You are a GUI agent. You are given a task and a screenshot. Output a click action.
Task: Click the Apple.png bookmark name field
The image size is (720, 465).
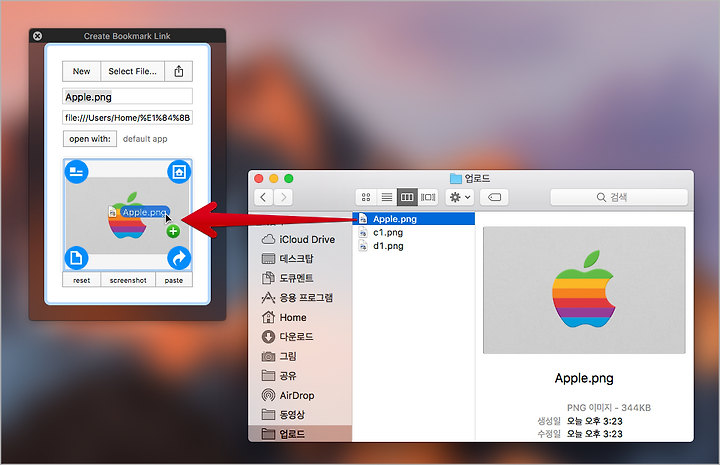(x=127, y=97)
